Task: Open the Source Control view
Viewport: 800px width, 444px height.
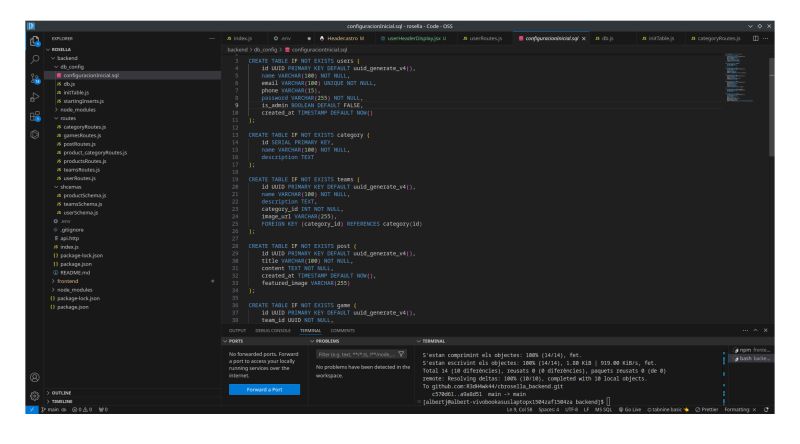Action: tap(35, 78)
